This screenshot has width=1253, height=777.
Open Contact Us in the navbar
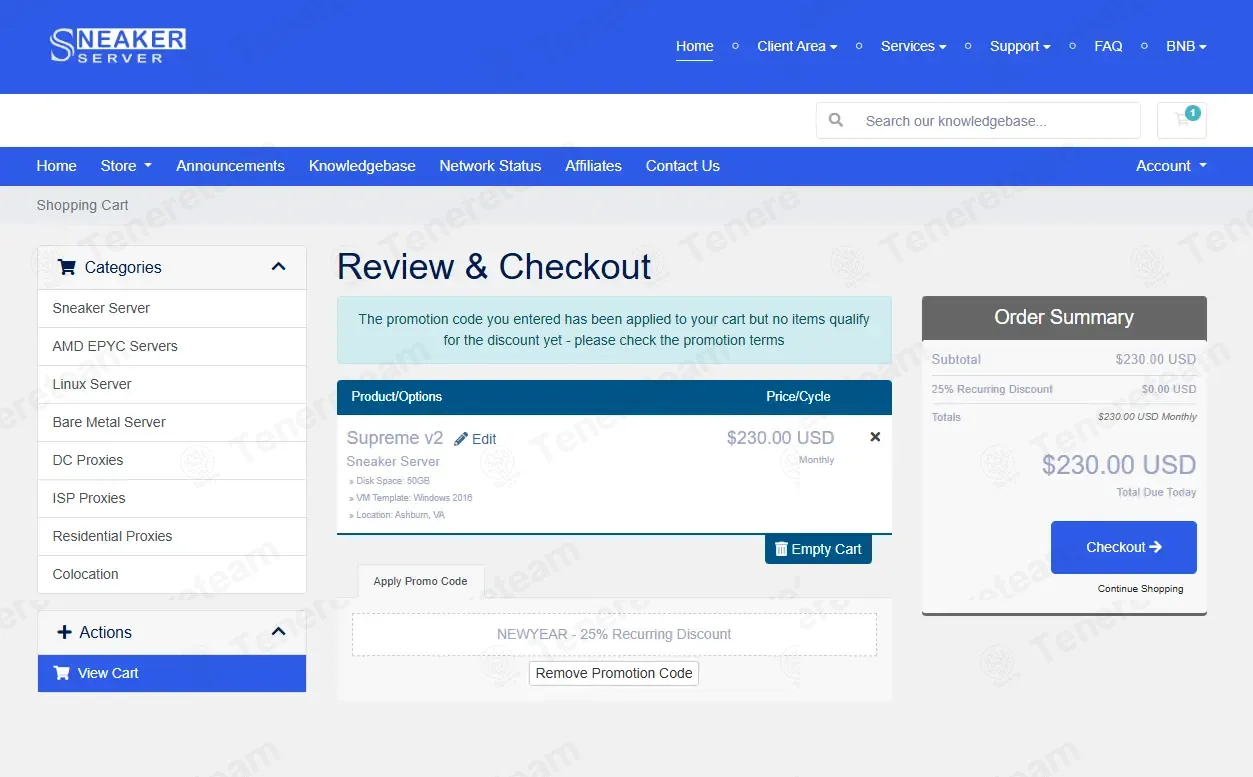[683, 166]
